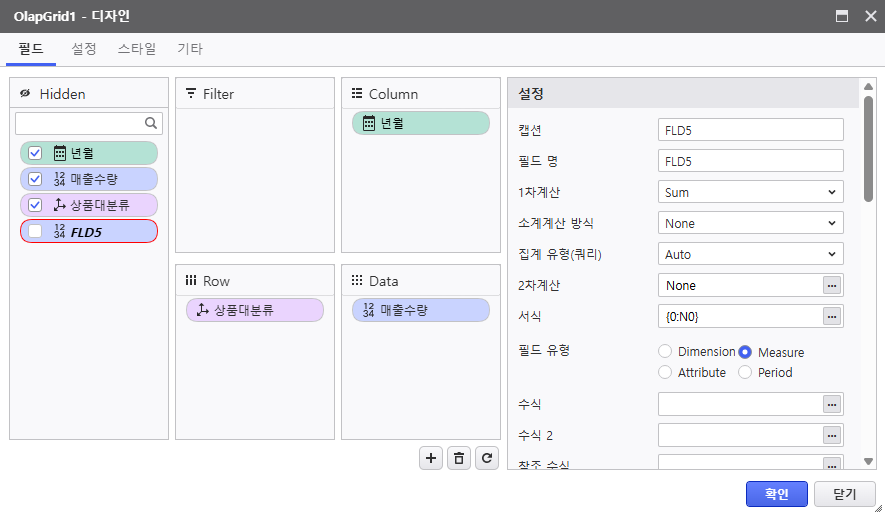Open the 집계 유형(쿼리) Auto dropdown

coord(750,254)
